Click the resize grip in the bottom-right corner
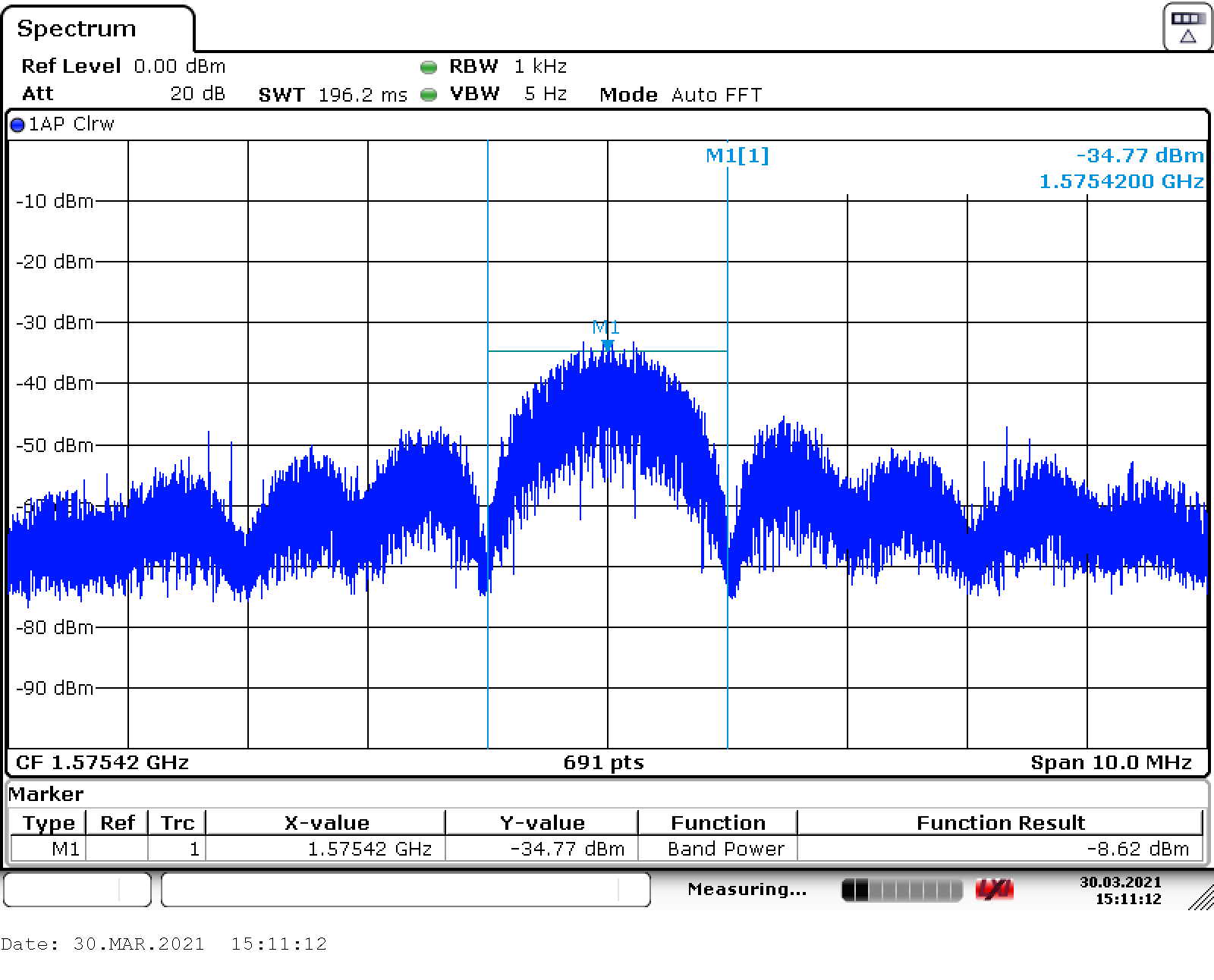The image size is (1214, 980). 1200,898
